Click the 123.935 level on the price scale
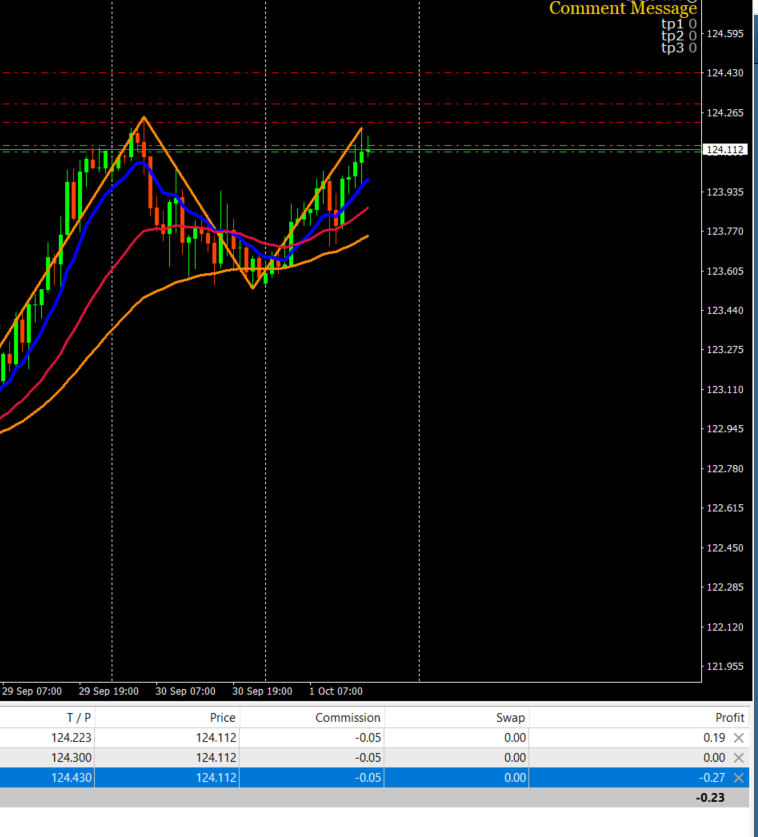Screen dimensions: 758x837 point(725,192)
